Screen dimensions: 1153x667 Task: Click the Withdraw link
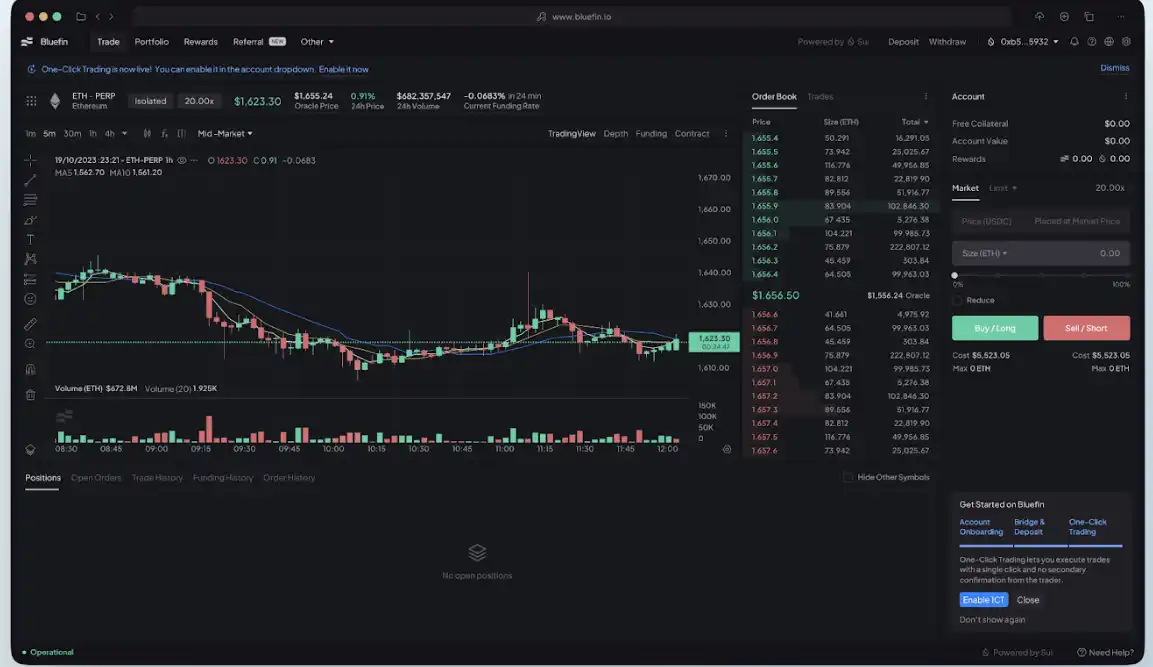(947, 42)
